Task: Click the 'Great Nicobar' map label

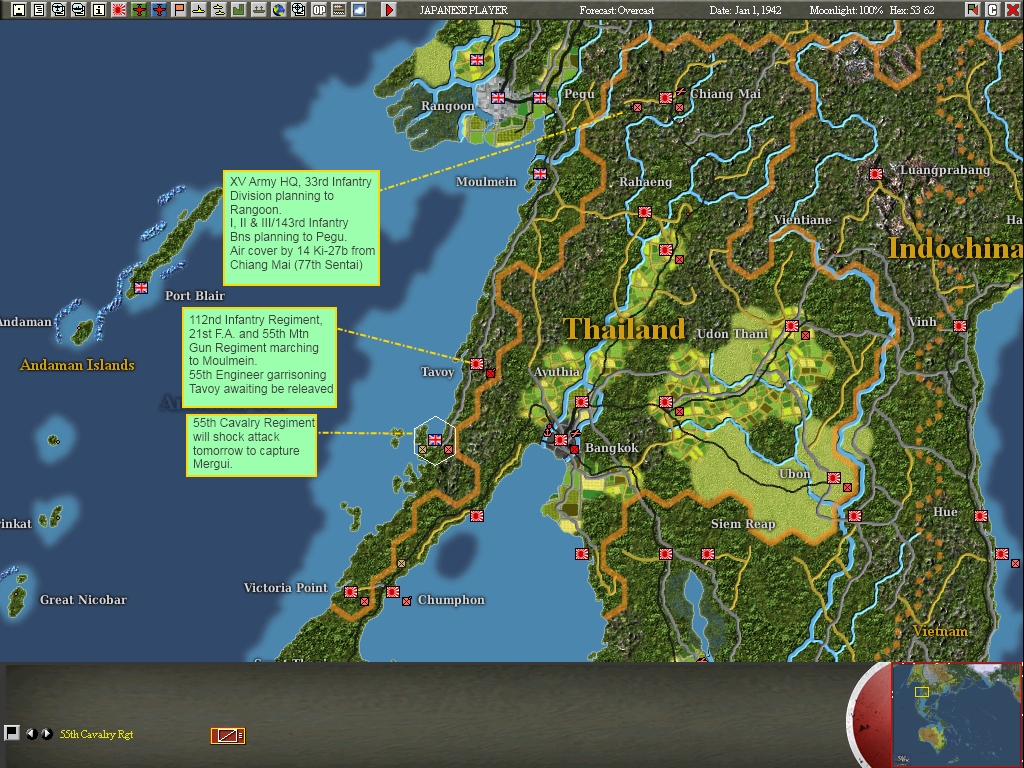Action: click(x=83, y=600)
